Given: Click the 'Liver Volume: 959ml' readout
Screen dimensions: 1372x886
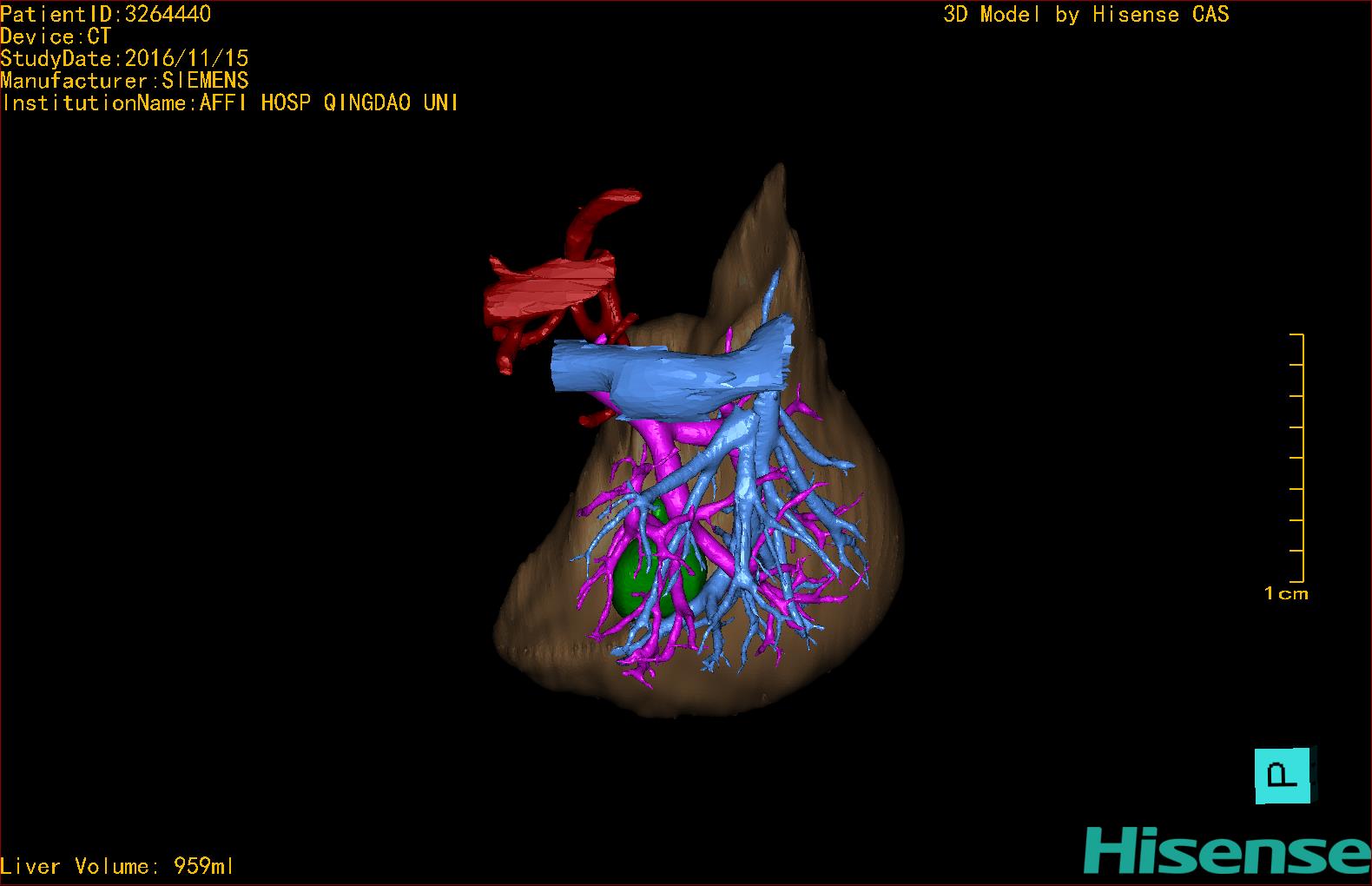Looking at the screenshot, I should [117, 866].
